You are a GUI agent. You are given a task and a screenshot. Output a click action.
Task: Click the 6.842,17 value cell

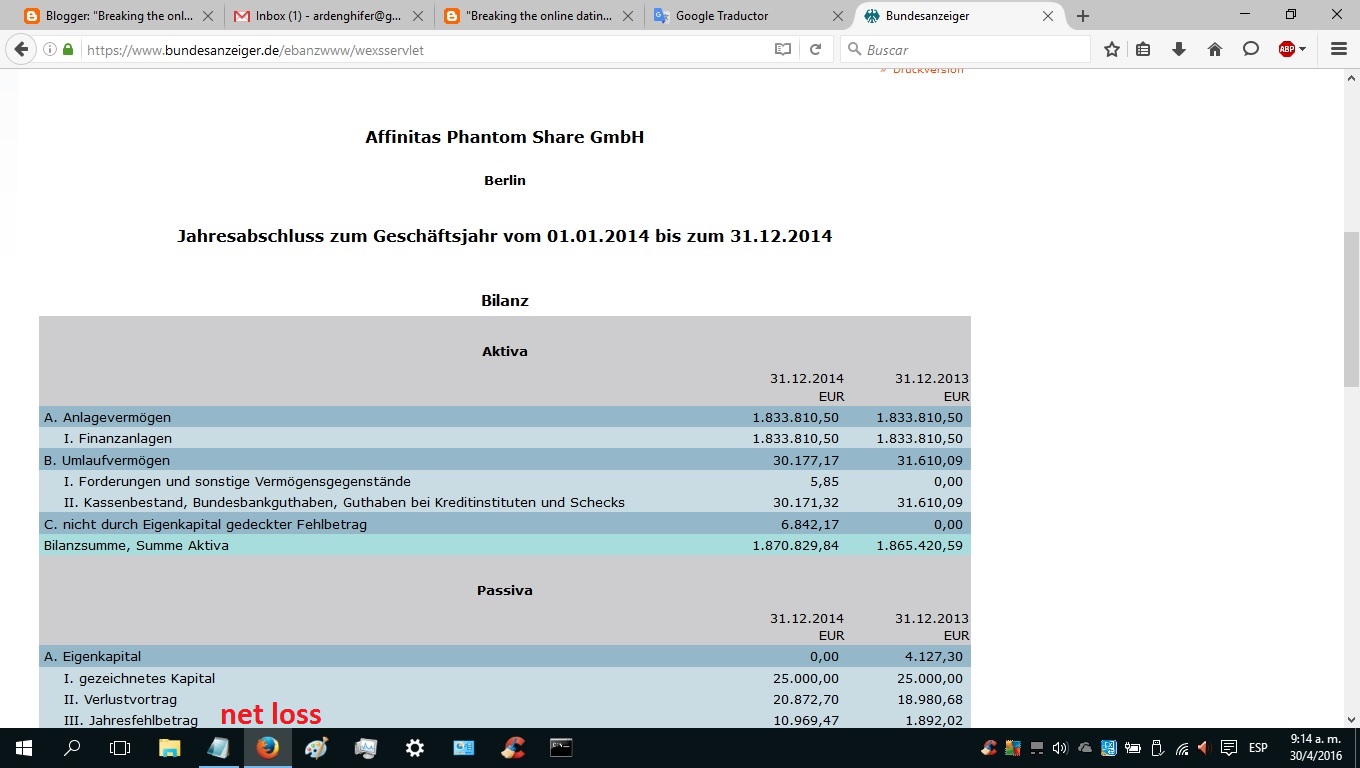810,524
